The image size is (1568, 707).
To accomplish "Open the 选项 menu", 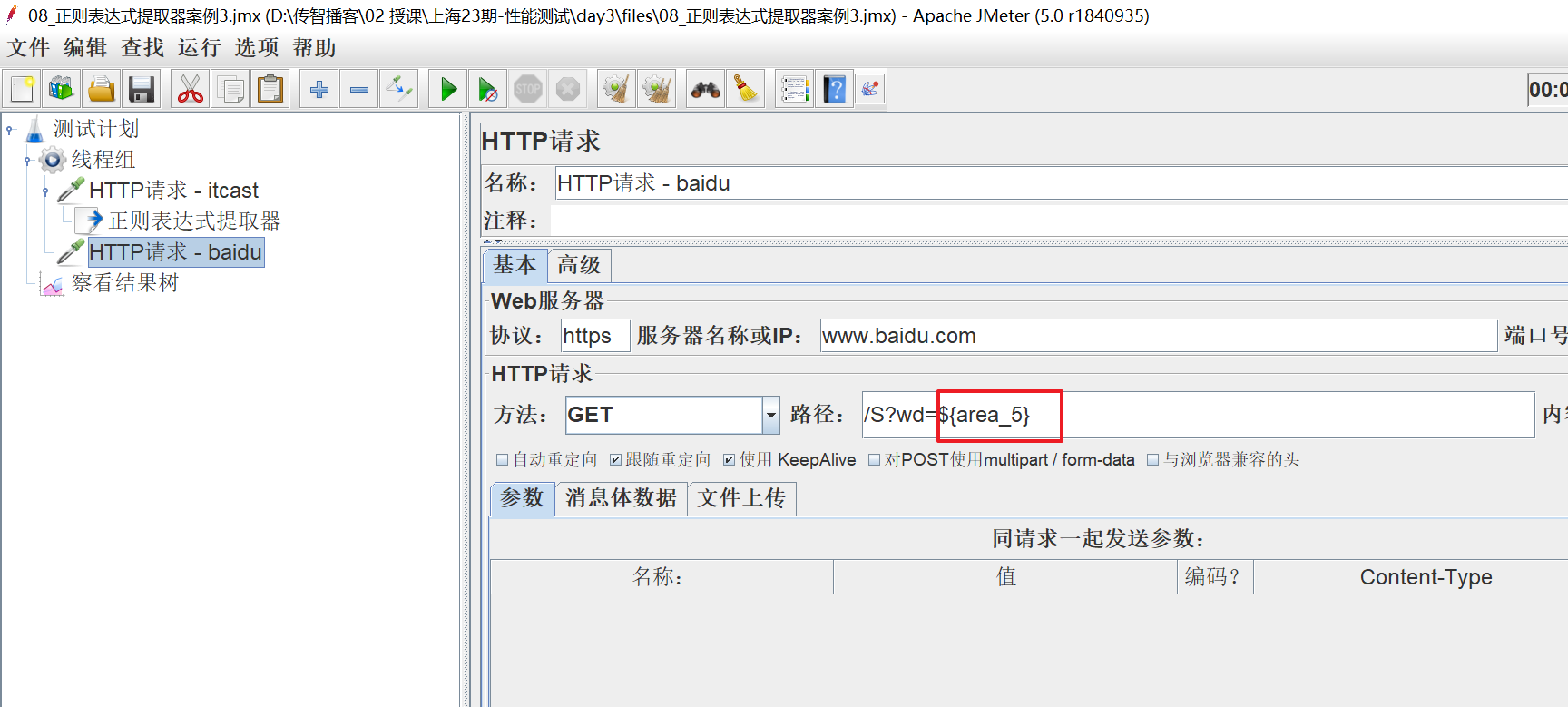I will [x=257, y=47].
